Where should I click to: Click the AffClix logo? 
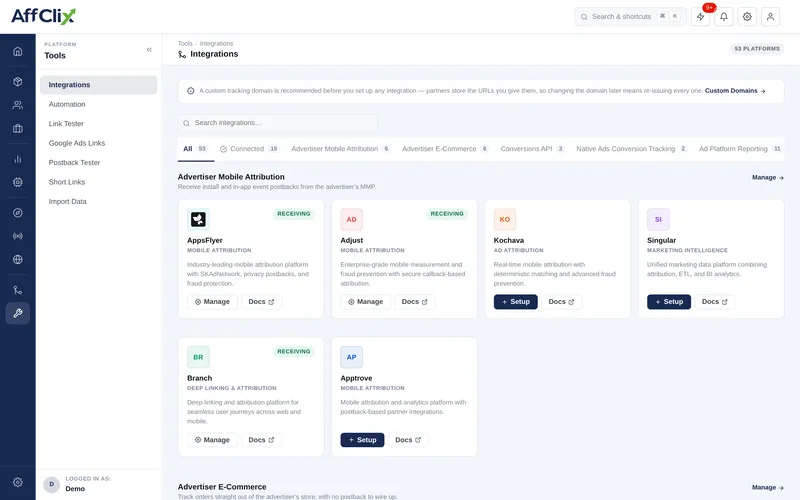click(x=43, y=16)
